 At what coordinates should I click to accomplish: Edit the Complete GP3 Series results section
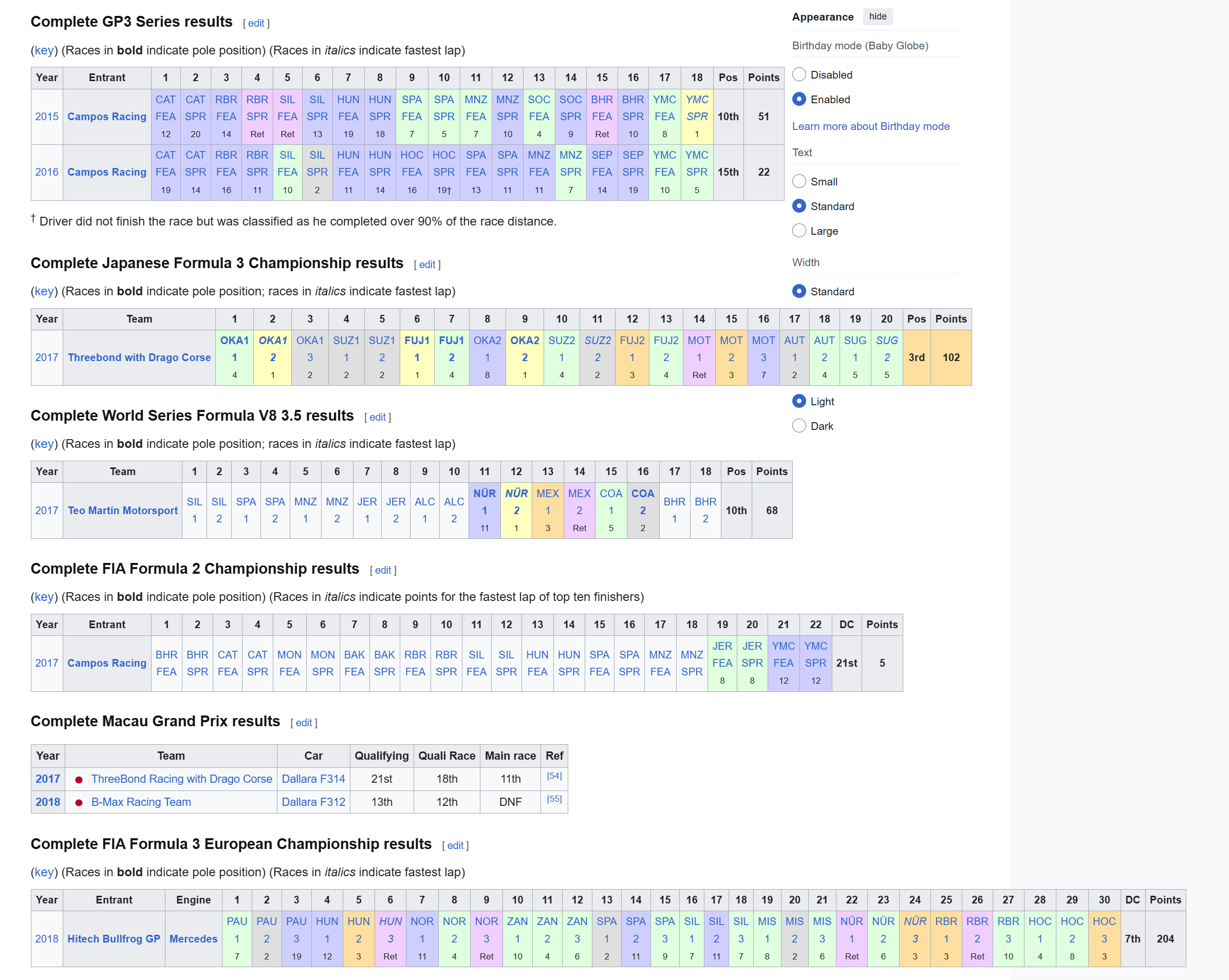(256, 23)
